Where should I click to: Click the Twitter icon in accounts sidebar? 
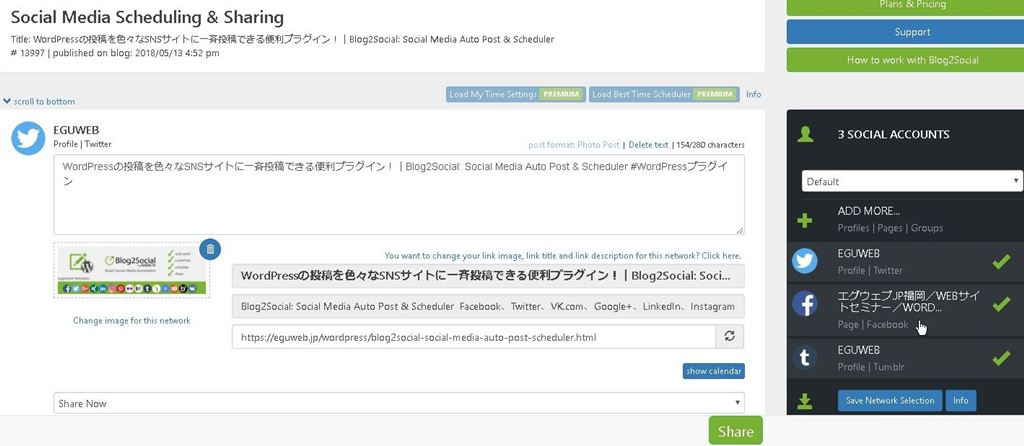tap(805, 261)
